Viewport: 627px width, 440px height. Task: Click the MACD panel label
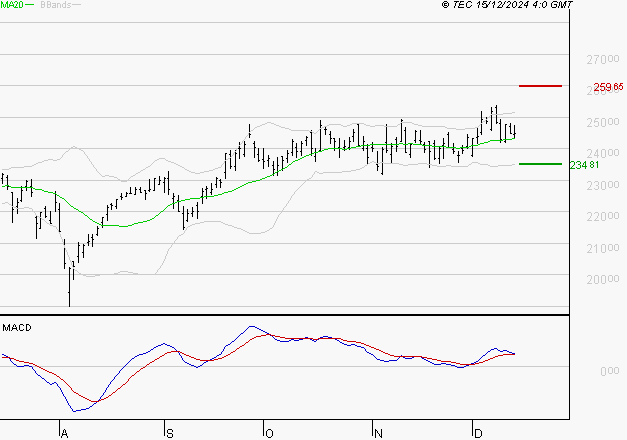17,328
